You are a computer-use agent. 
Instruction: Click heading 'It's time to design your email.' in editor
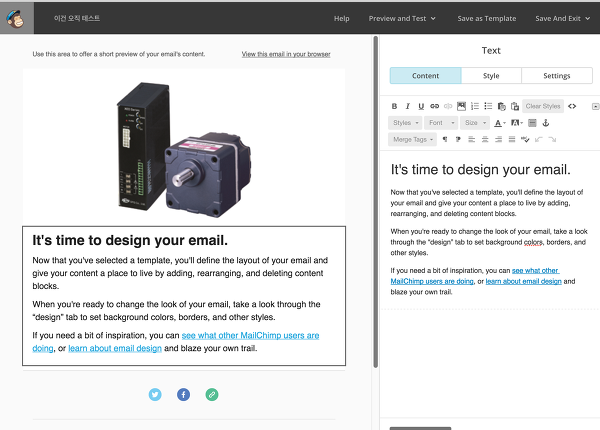(480, 169)
